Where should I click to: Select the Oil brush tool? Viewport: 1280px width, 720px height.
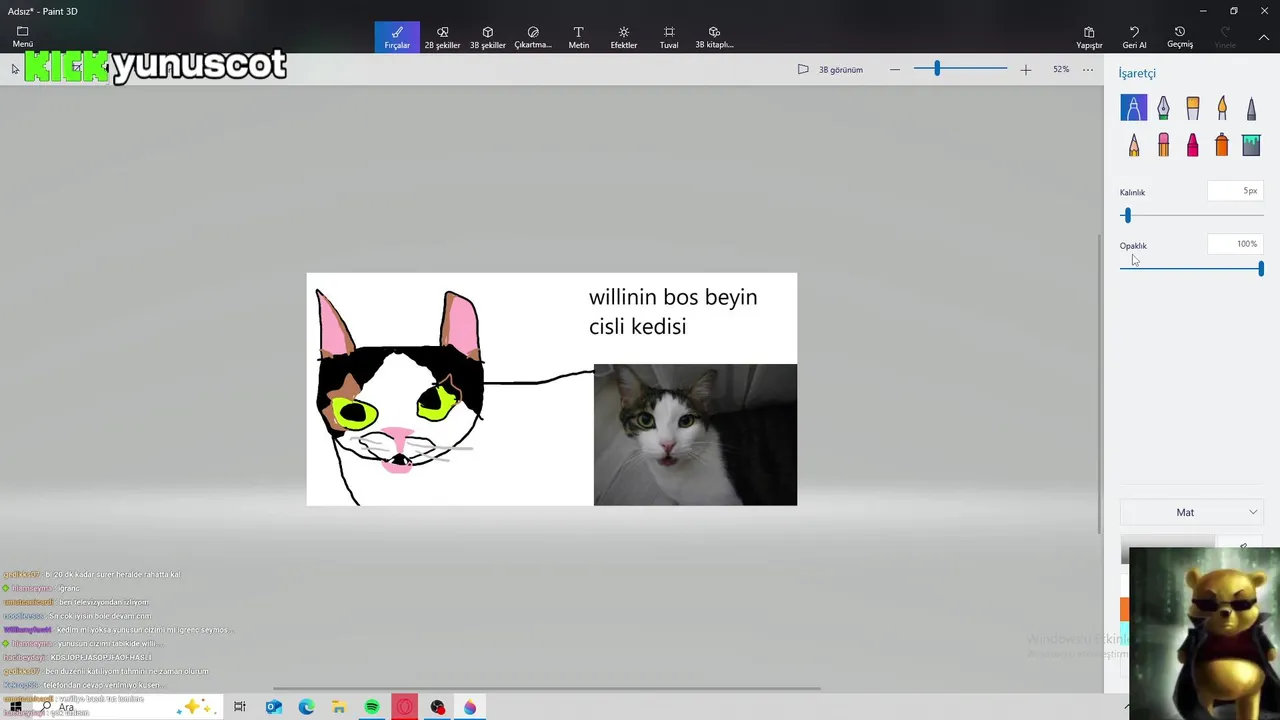pos(1192,107)
